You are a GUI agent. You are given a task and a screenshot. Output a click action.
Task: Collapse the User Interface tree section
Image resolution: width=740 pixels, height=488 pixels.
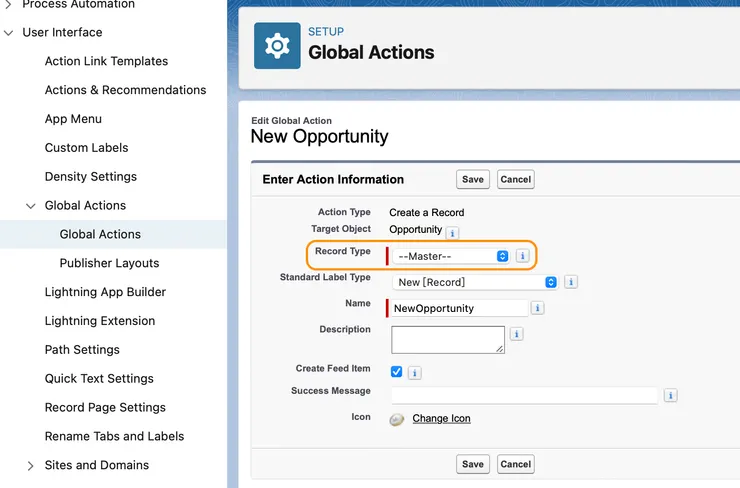8,32
